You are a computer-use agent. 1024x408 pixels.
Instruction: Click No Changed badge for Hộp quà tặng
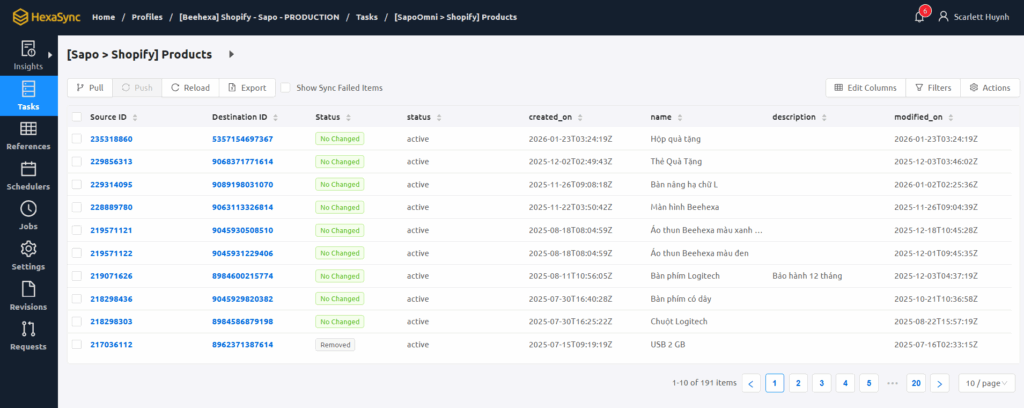pos(340,139)
